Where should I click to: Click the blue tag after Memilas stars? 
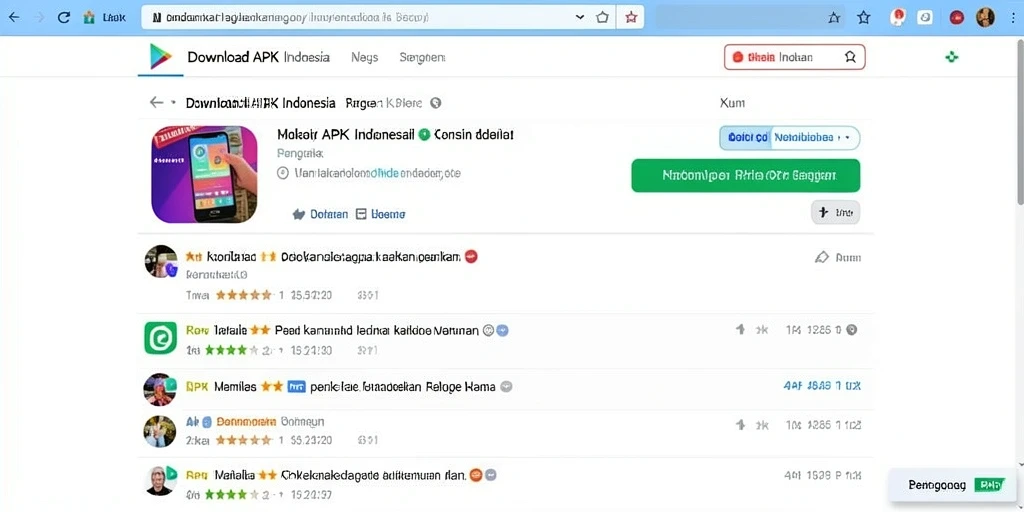297,386
